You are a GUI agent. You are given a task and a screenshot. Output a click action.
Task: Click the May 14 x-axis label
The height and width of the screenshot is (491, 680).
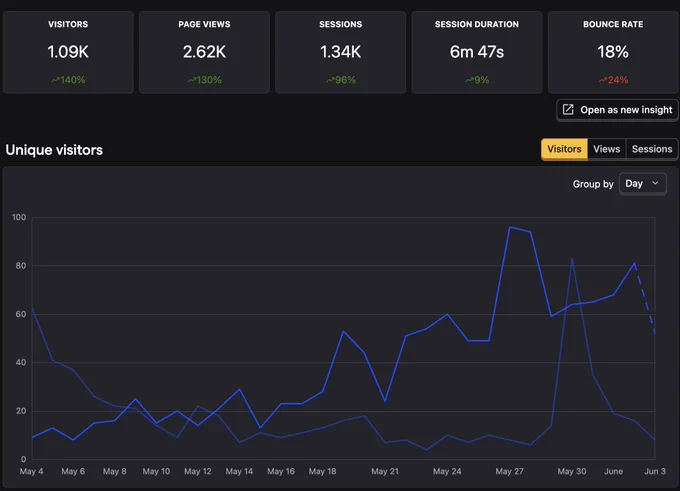coord(239,471)
